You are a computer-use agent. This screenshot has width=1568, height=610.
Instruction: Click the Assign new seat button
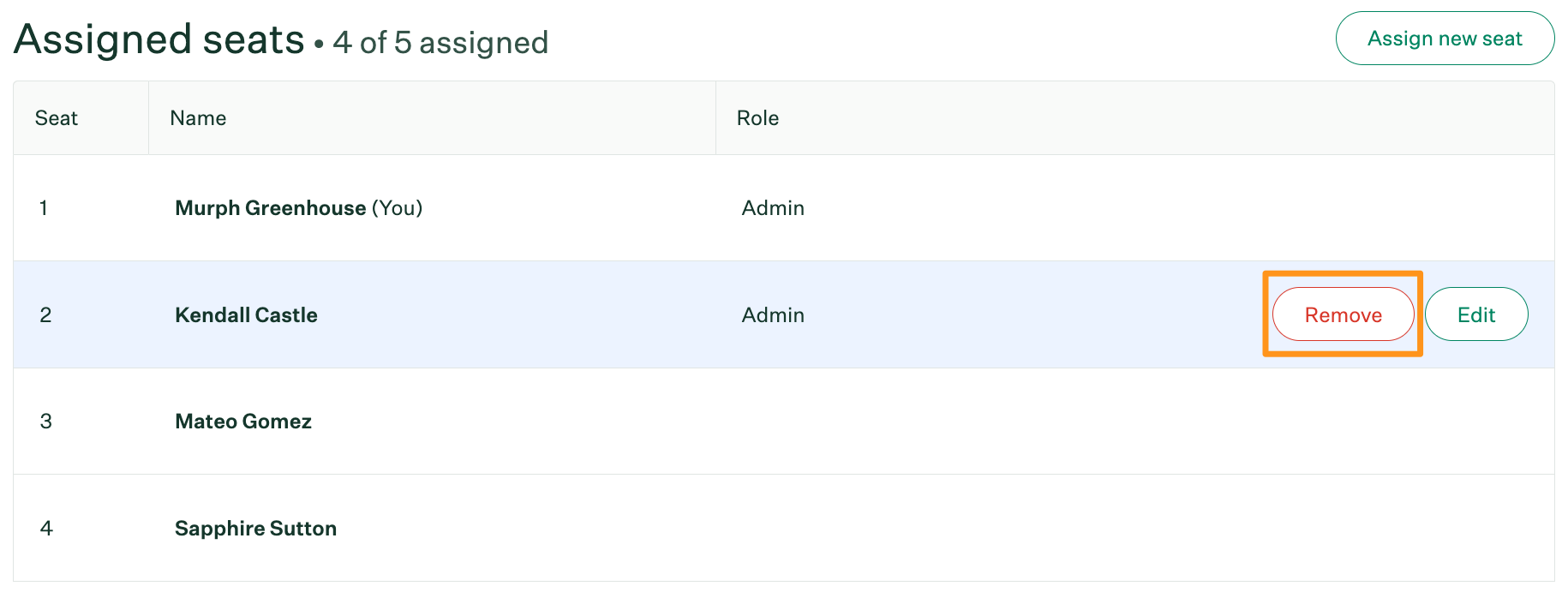point(1445,38)
